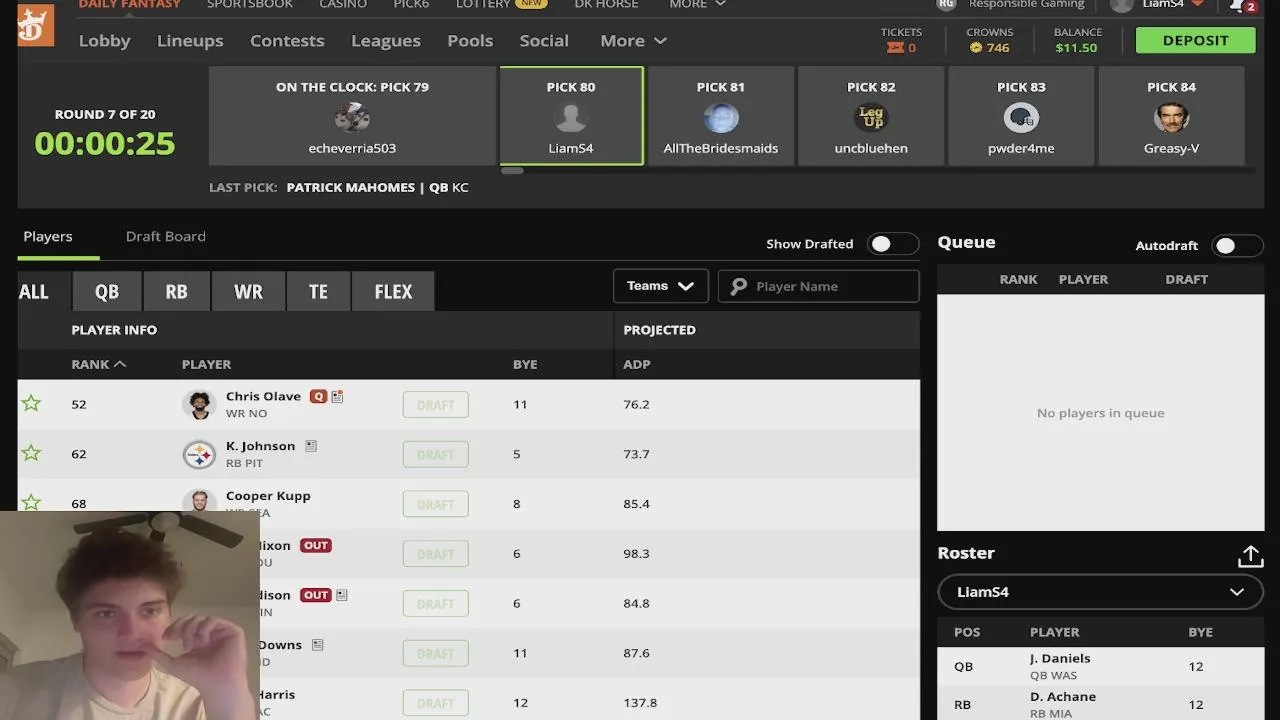
Task: Click Chris Olave's player headshot
Action: pyautogui.click(x=200, y=405)
